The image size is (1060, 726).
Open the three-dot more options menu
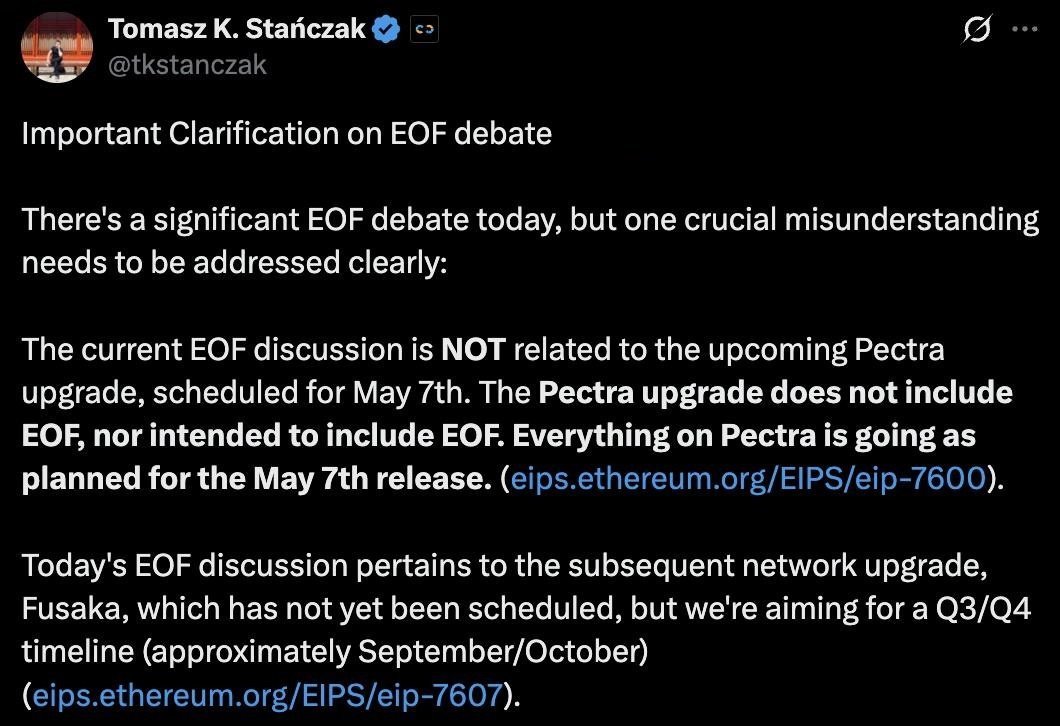point(1025,29)
